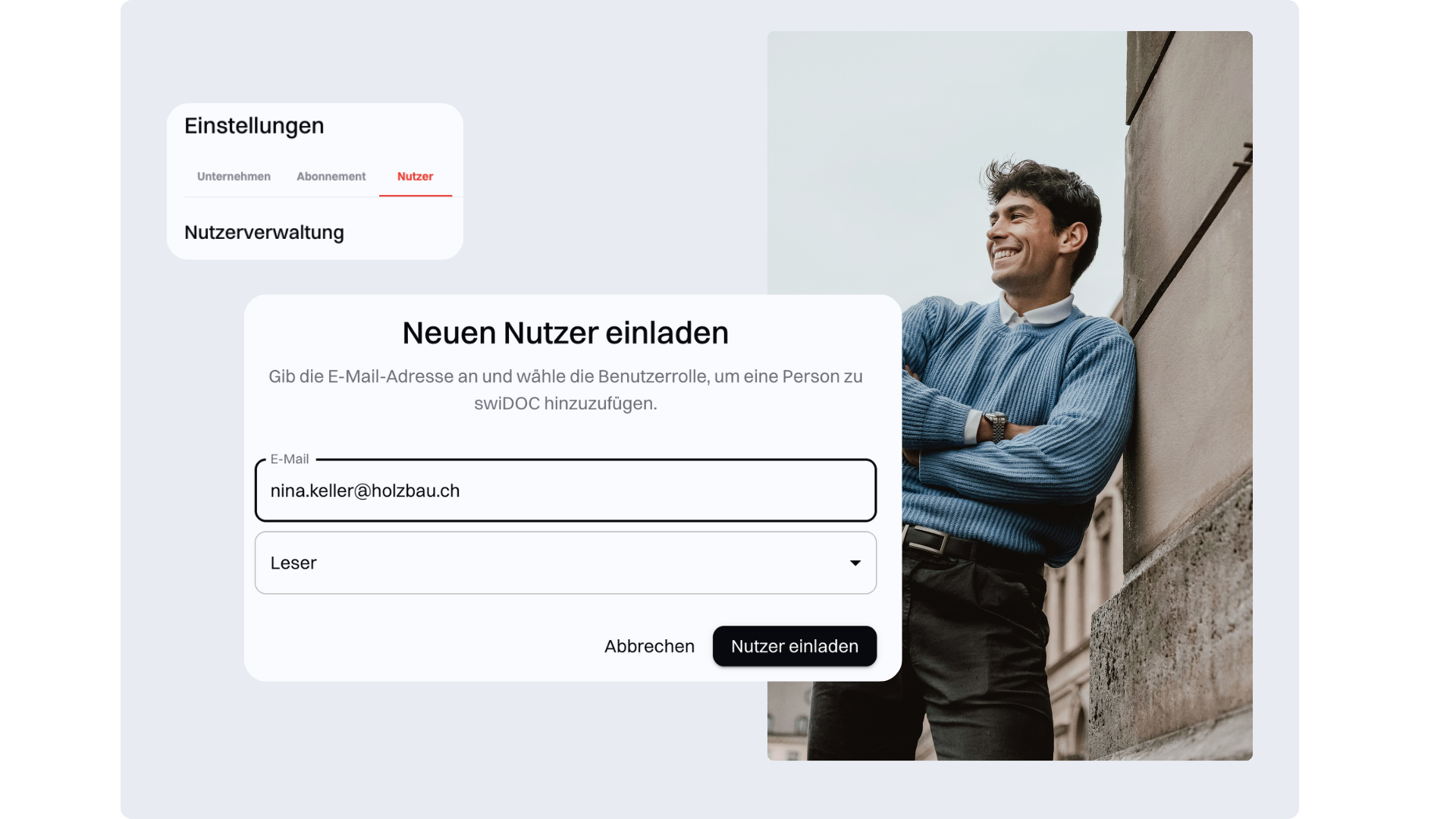This screenshot has height=819, width=1456.
Task: Click the Einstellungen heading
Action: pyautogui.click(x=254, y=125)
